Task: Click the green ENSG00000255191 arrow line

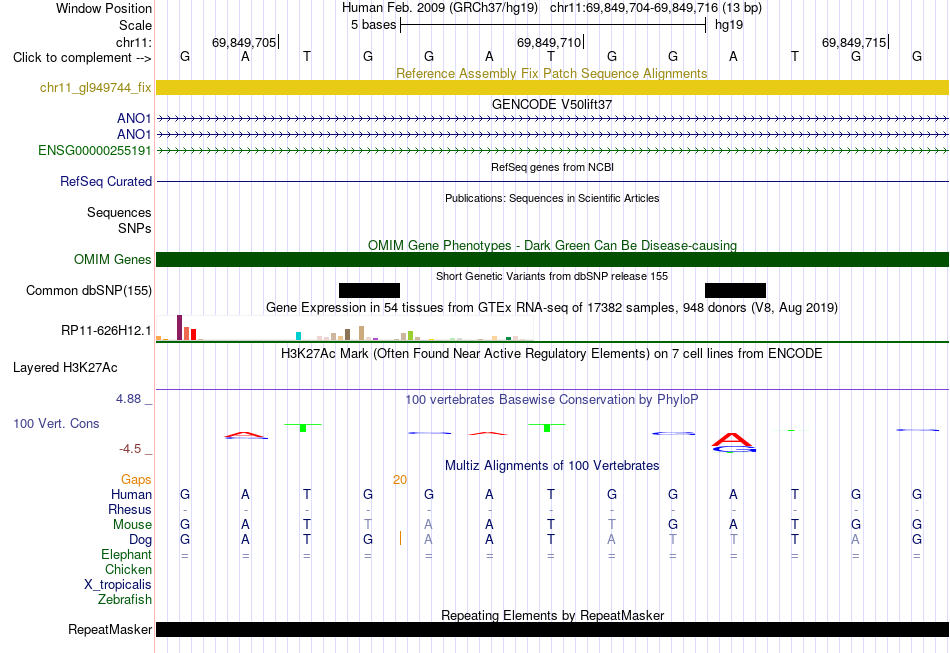Action: point(552,150)
